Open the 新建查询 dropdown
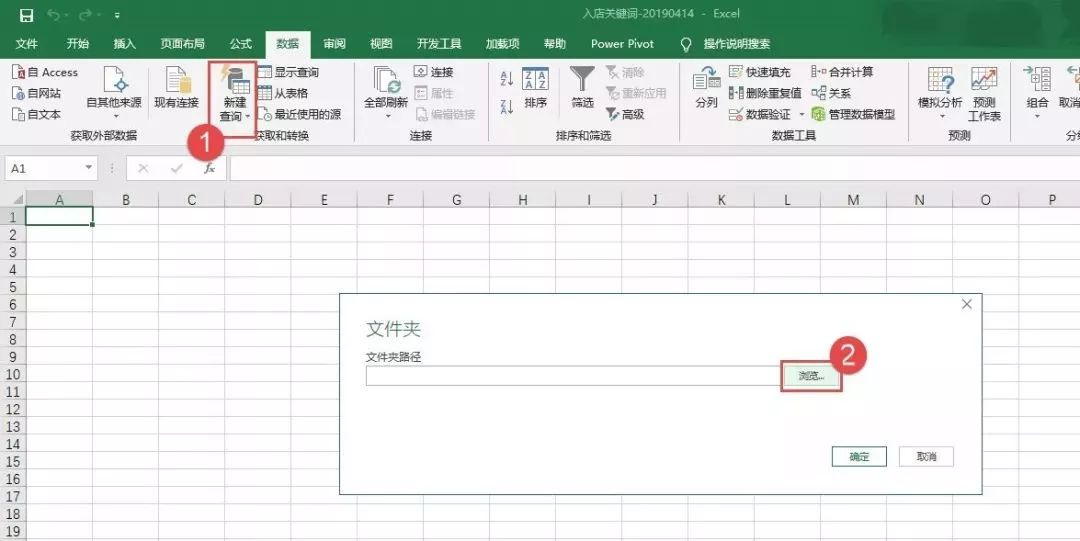The width and height of the screenshot is (1080, 541). point(234,96)
